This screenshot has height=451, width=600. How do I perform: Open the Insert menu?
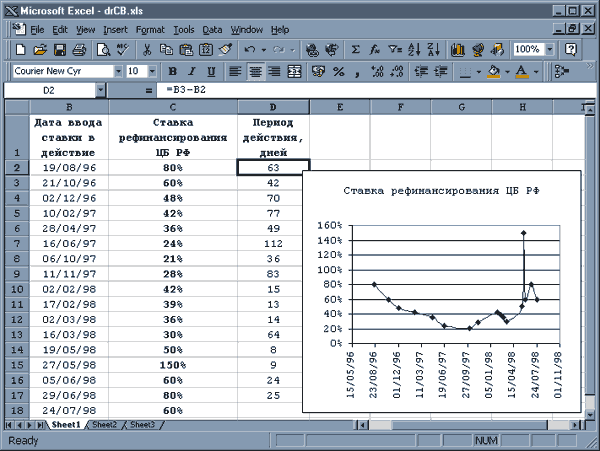(115, 30)
